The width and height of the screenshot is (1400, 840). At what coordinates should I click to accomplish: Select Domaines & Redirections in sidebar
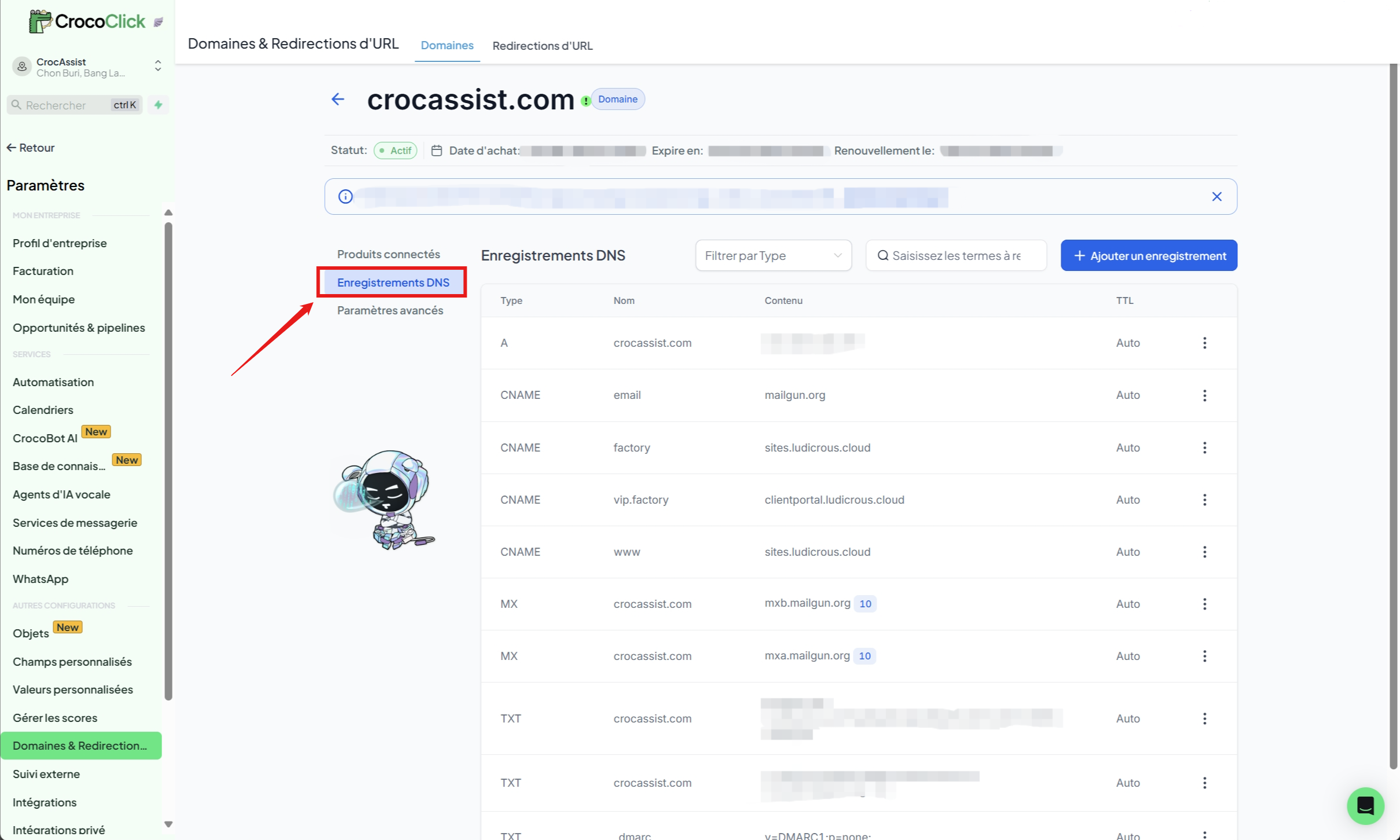click(81, 746)
